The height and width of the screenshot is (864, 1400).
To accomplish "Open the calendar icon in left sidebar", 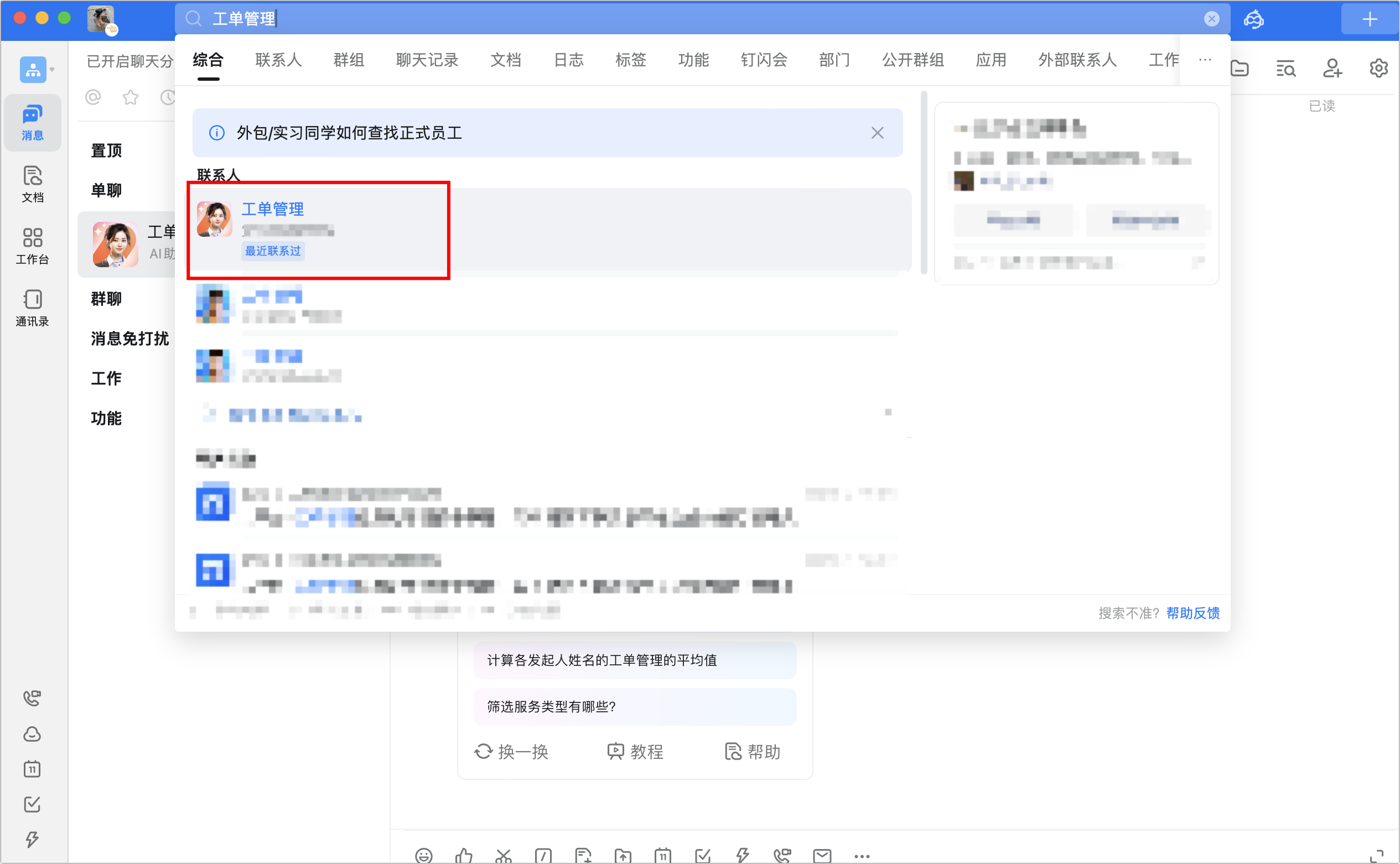I will [32, 769].
